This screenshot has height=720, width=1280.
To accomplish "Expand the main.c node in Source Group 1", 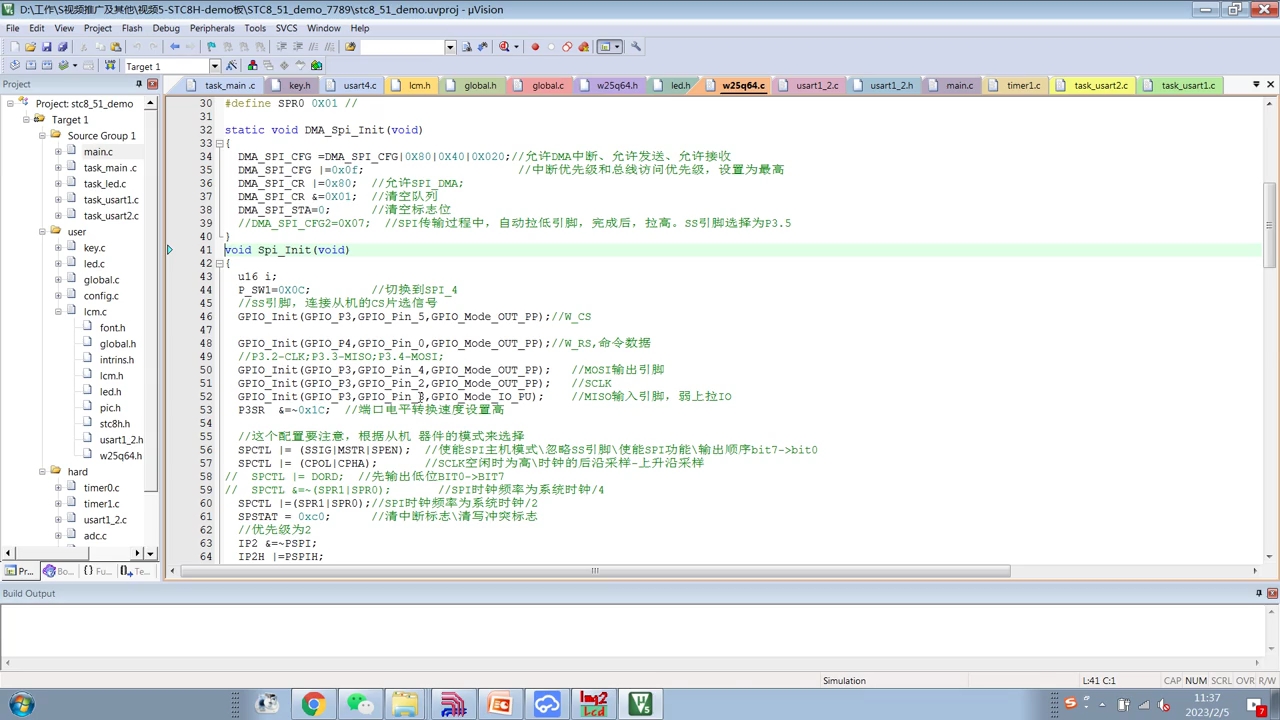I will (58, 151).
